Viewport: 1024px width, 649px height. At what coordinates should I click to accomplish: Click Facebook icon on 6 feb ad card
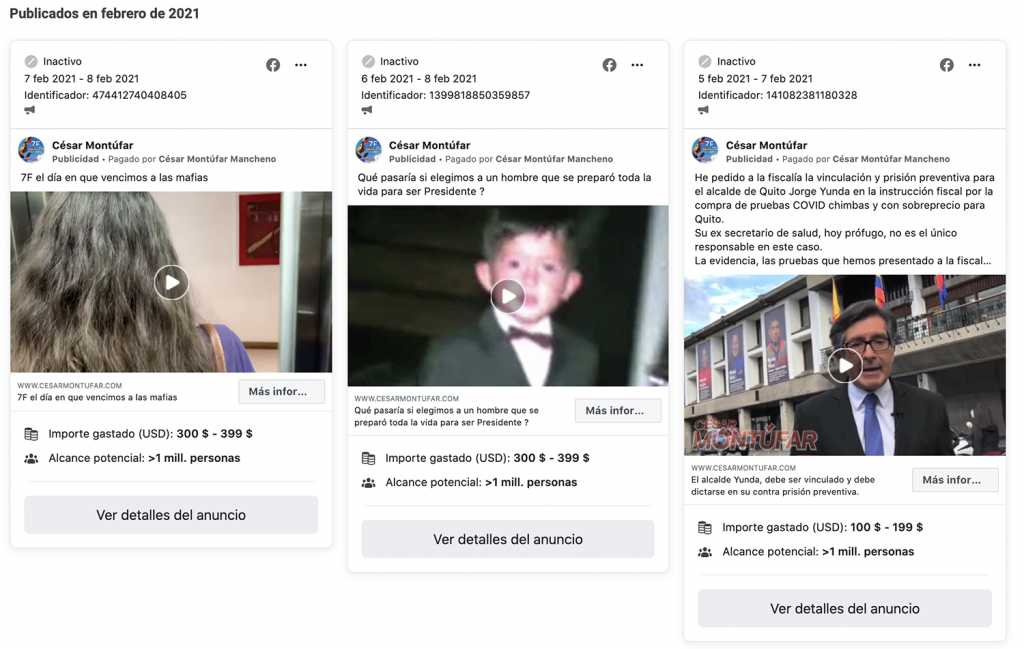609,65
